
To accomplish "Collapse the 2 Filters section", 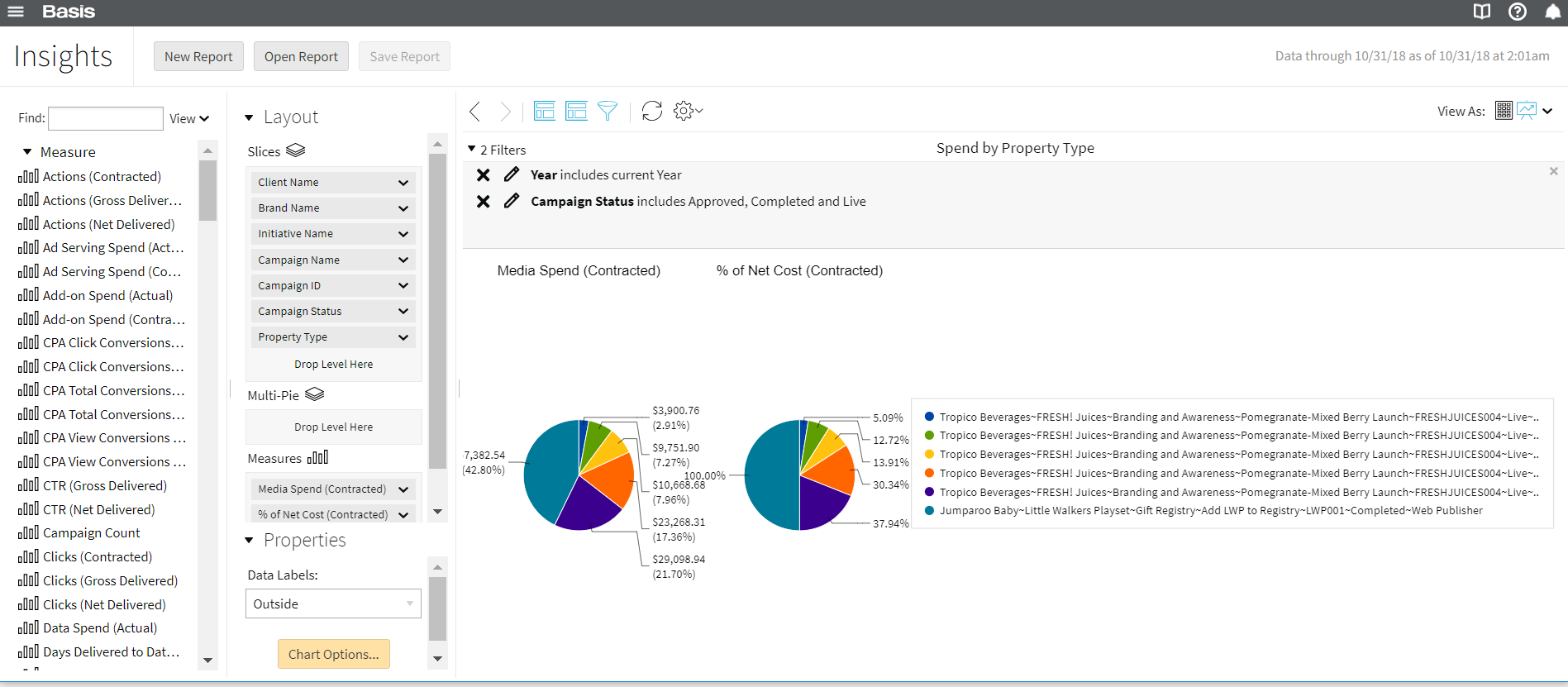I will (x=472, y=150).
